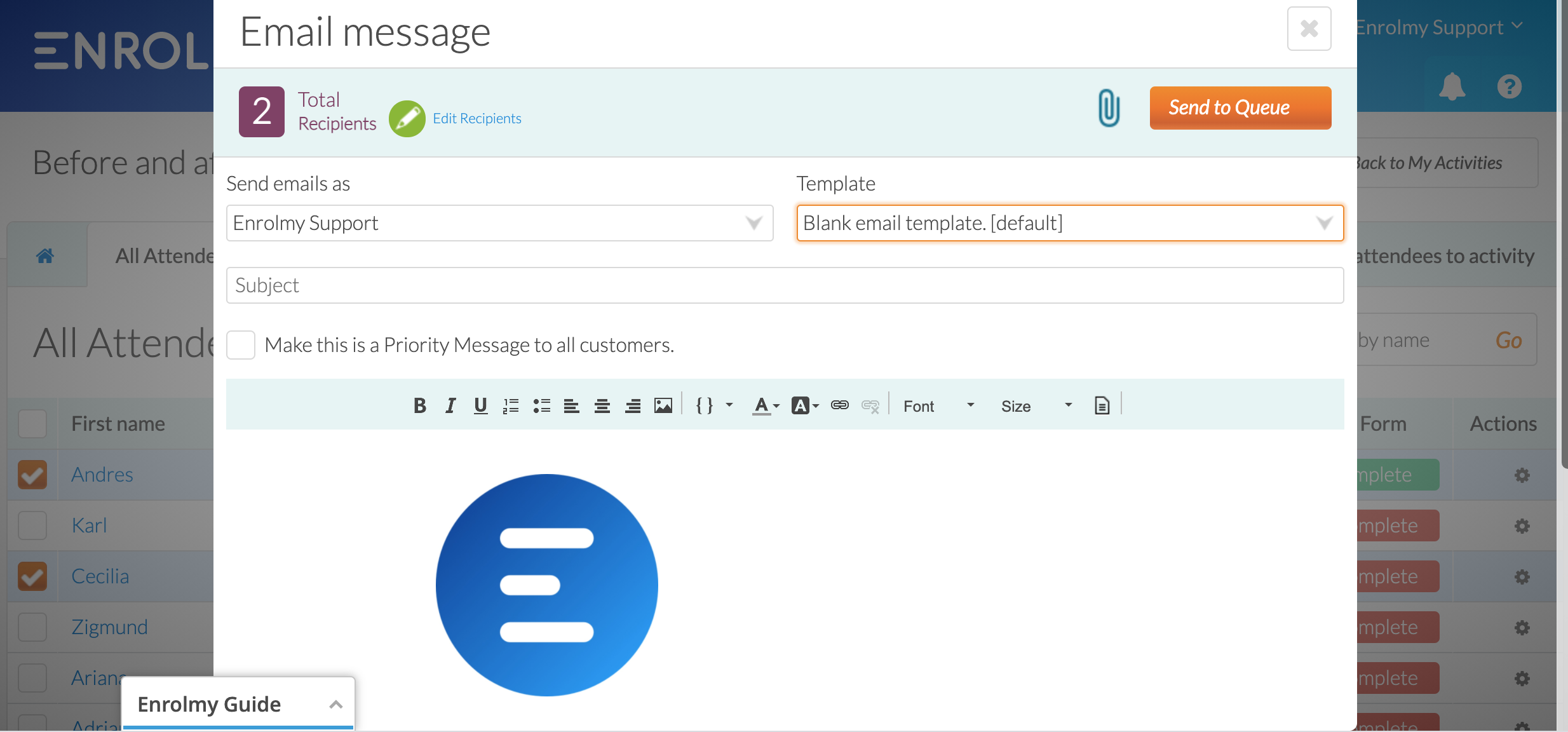Screen dimensions: 1568x732
Task: Open attendee Andres link
Action: tap(102, 475)
